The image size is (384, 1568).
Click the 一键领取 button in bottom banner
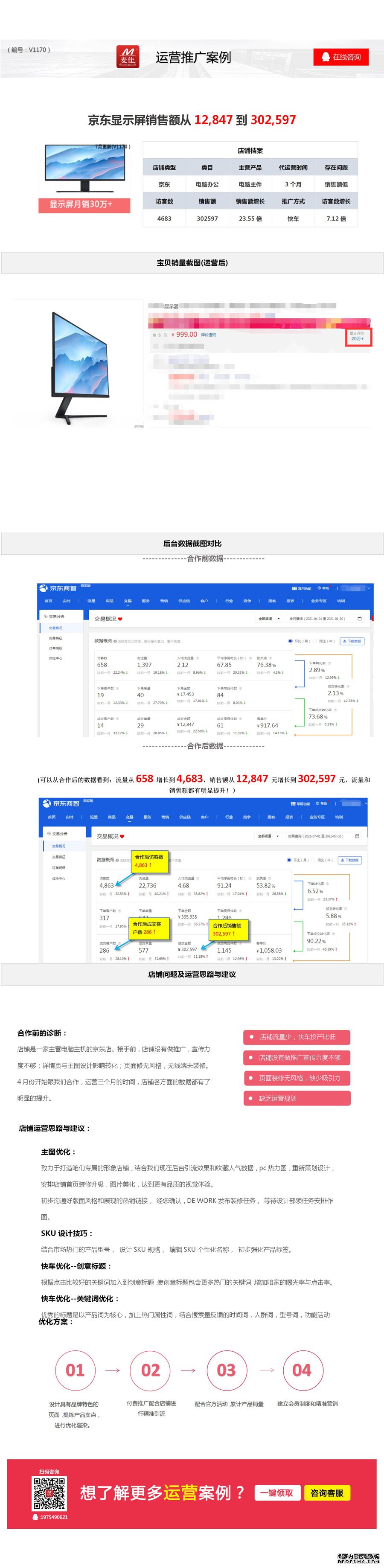(x=277, y=1492)
